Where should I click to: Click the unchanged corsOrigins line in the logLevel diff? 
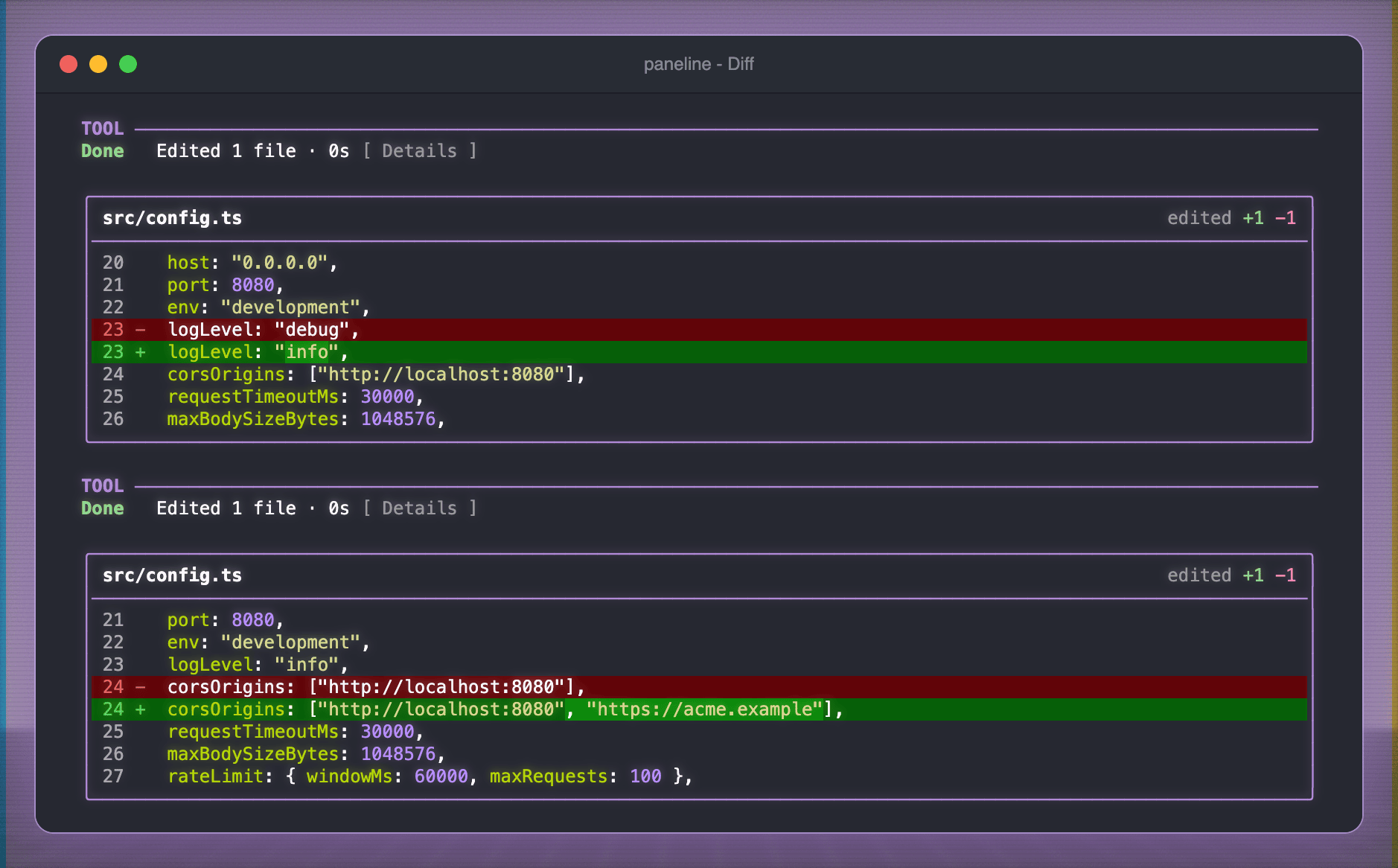pyautogui.click(x=699, y=374)
